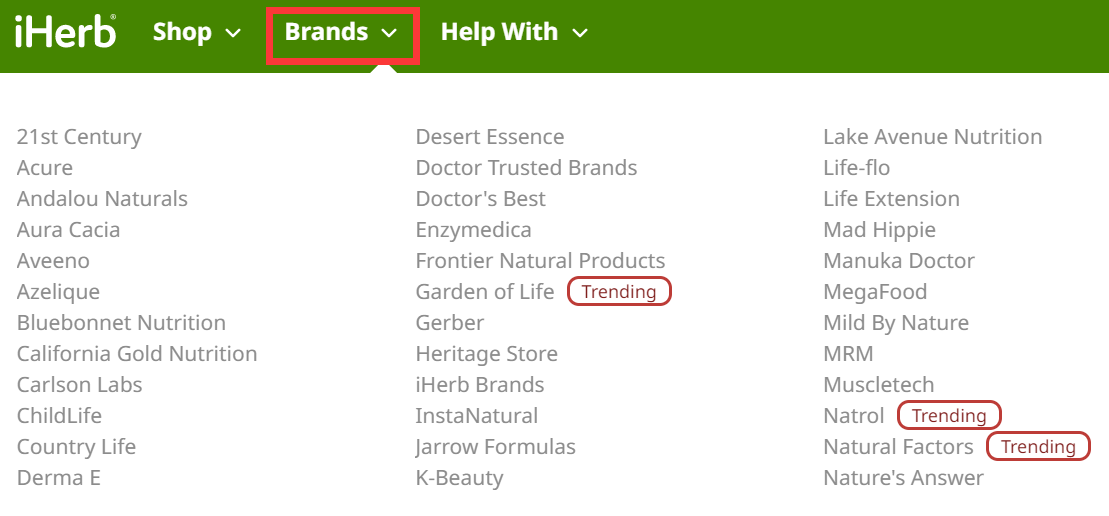This screenshot has height=516, width=1109.
Task: Open Nature's Answer brand page
Action: pyautogui.click(x=904, y=478)
